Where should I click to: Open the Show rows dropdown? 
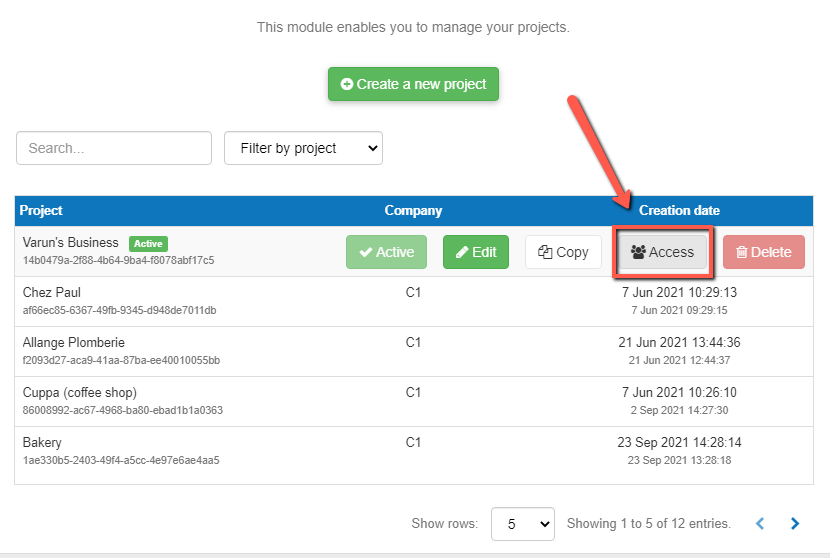click(522, 524)
